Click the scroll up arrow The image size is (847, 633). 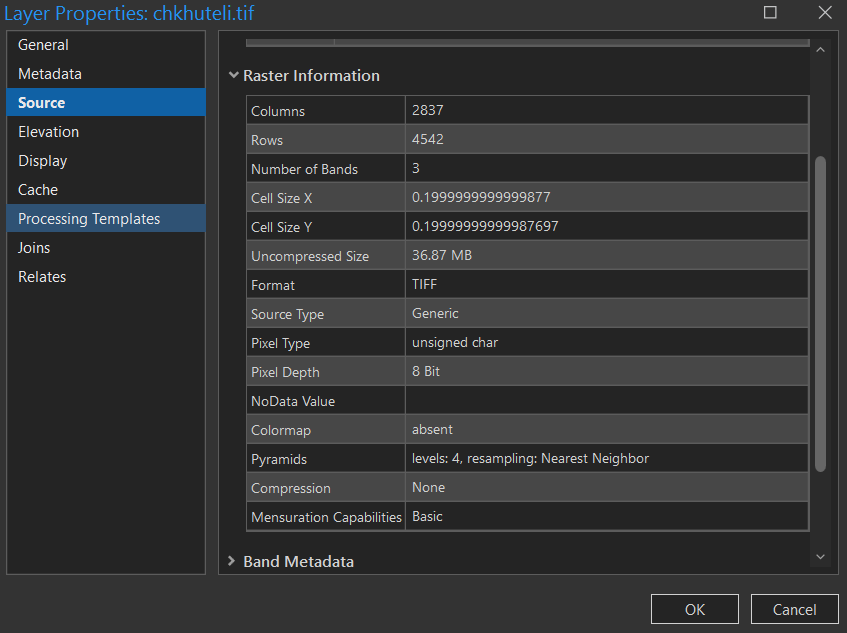point(821,49)
